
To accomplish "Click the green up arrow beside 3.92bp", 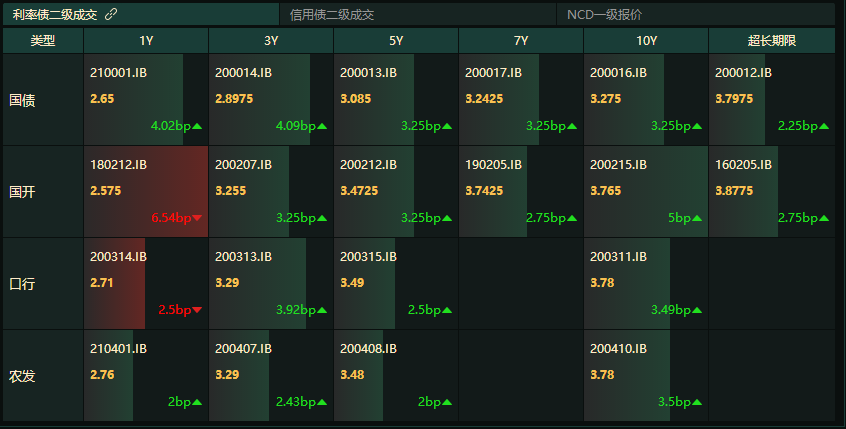I will tap(322, 310).
